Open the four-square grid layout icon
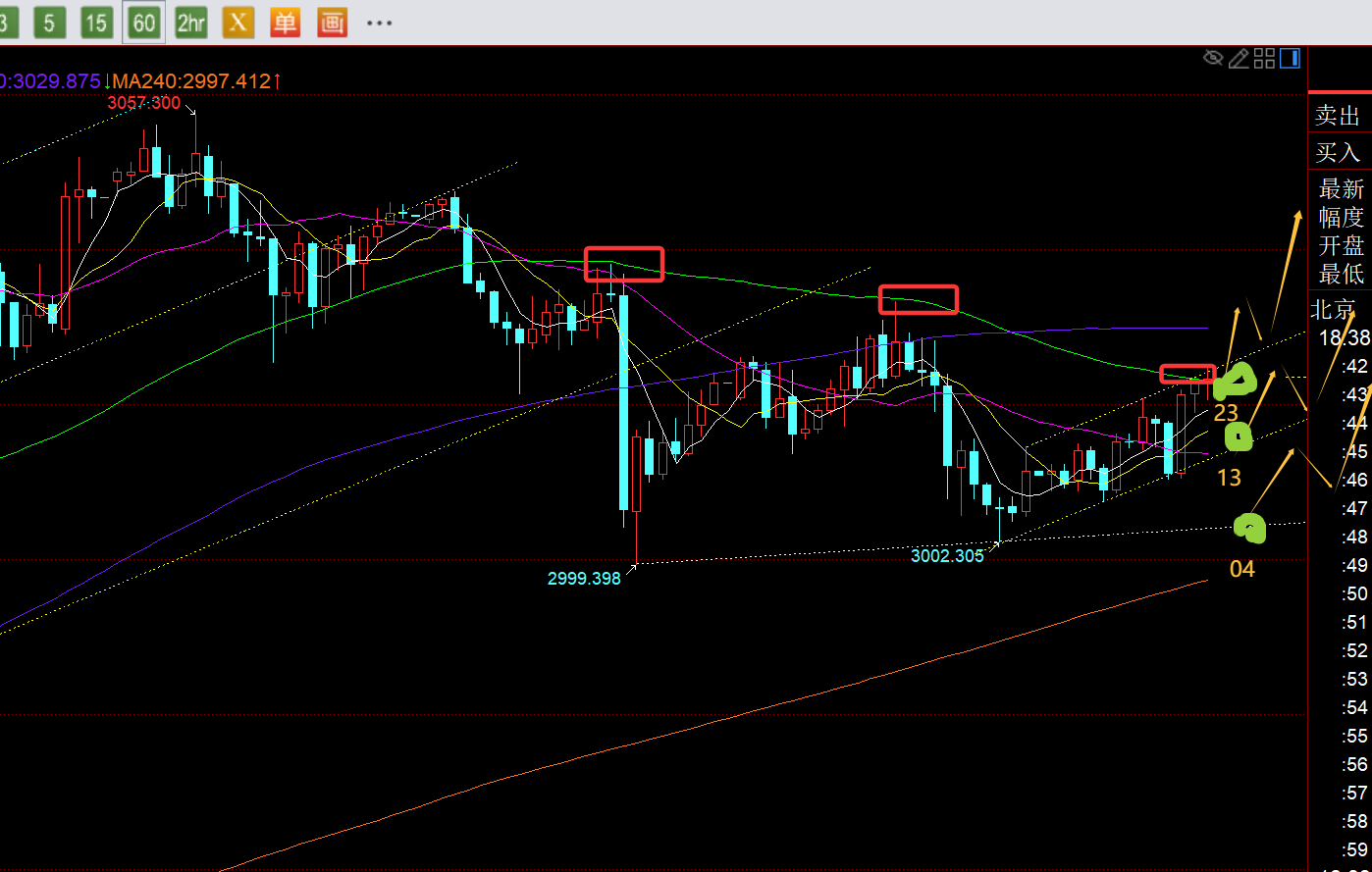1372x872 pixels. tap(1264, 59)
